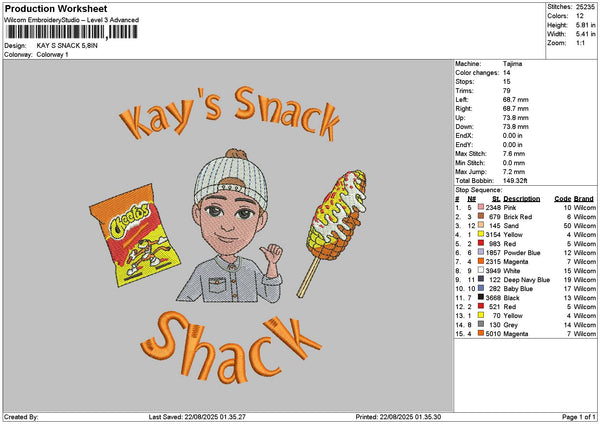The width and height of the screenshot is (600, 424).
Task: Click the "Page 1 of 1" footer
Action: click(579, 417)
